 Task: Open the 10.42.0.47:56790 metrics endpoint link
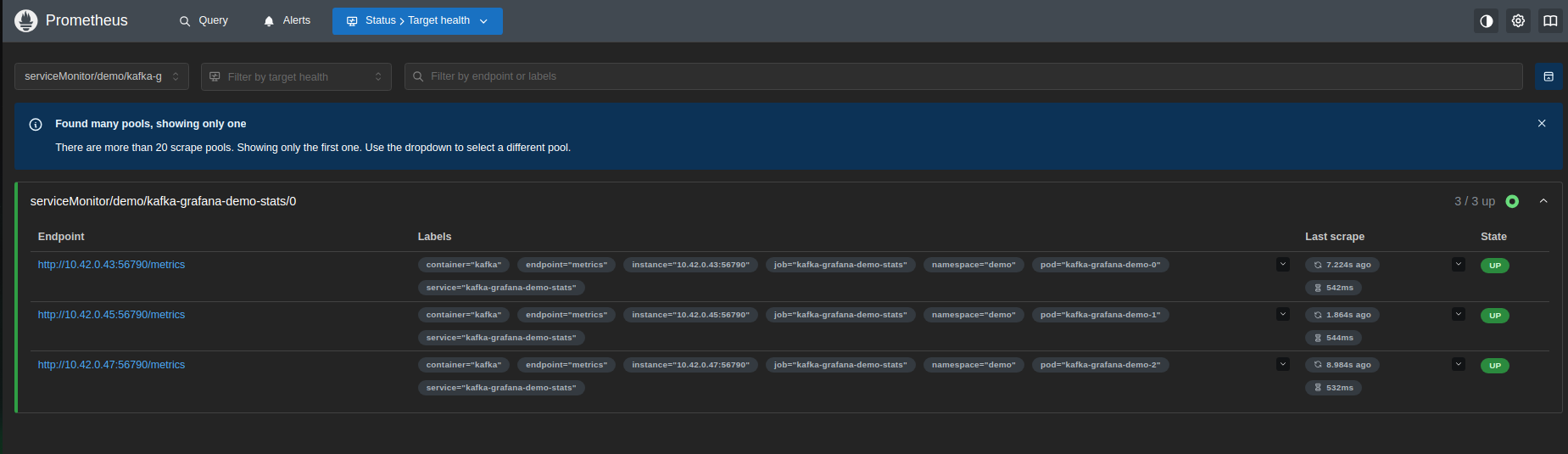(x=111, y=365)
